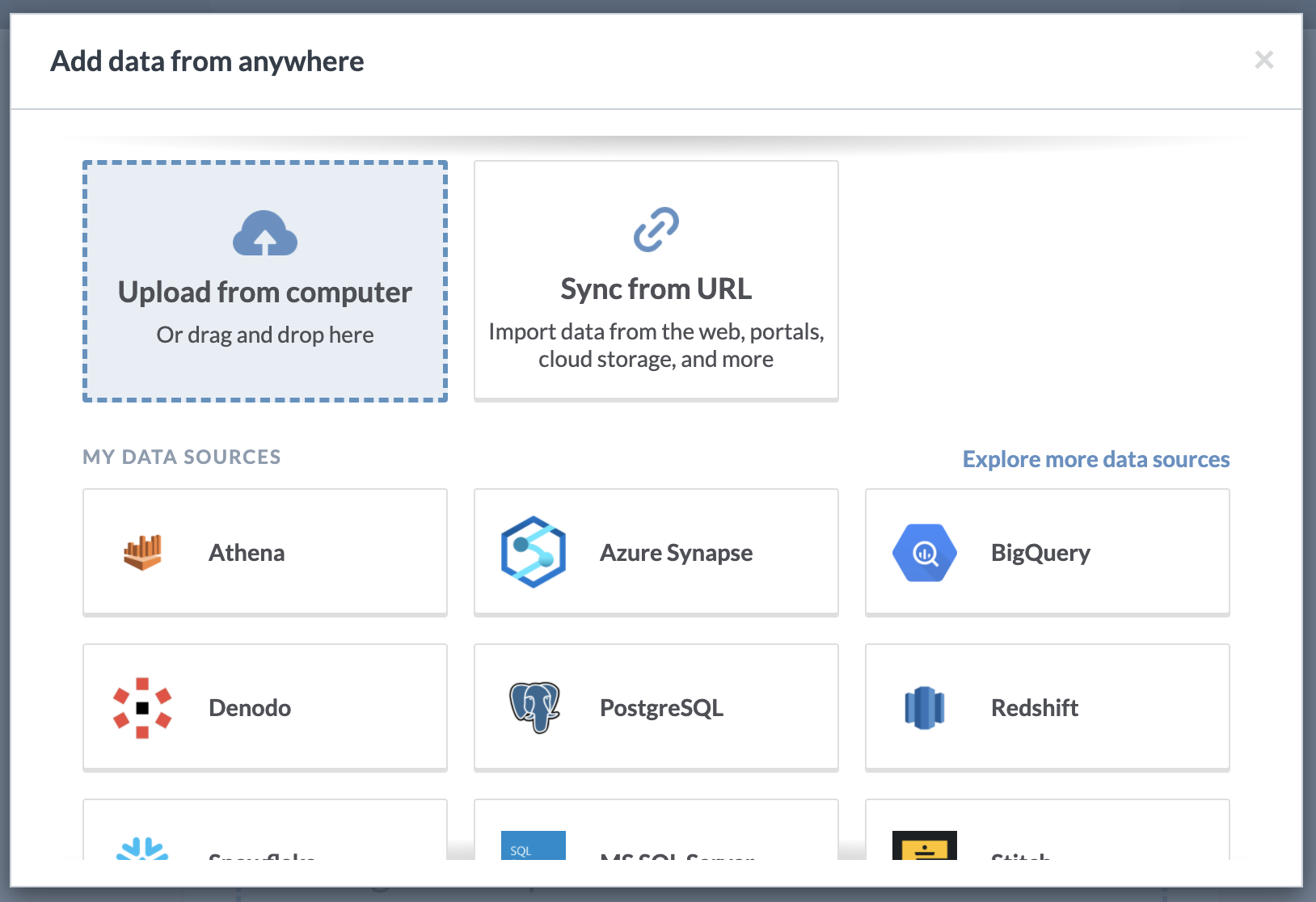
Task: Choose Upload from computer heading
Action: tap(265, 293)
